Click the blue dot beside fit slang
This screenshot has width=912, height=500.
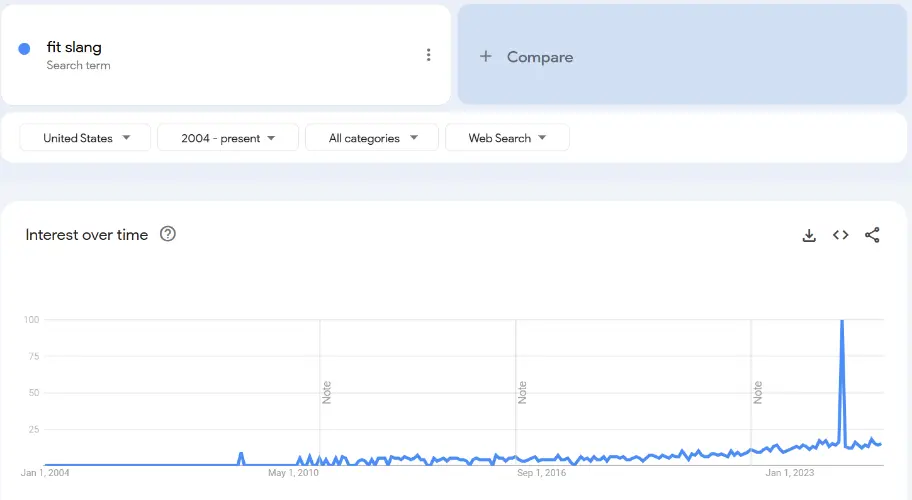point(24,49)
